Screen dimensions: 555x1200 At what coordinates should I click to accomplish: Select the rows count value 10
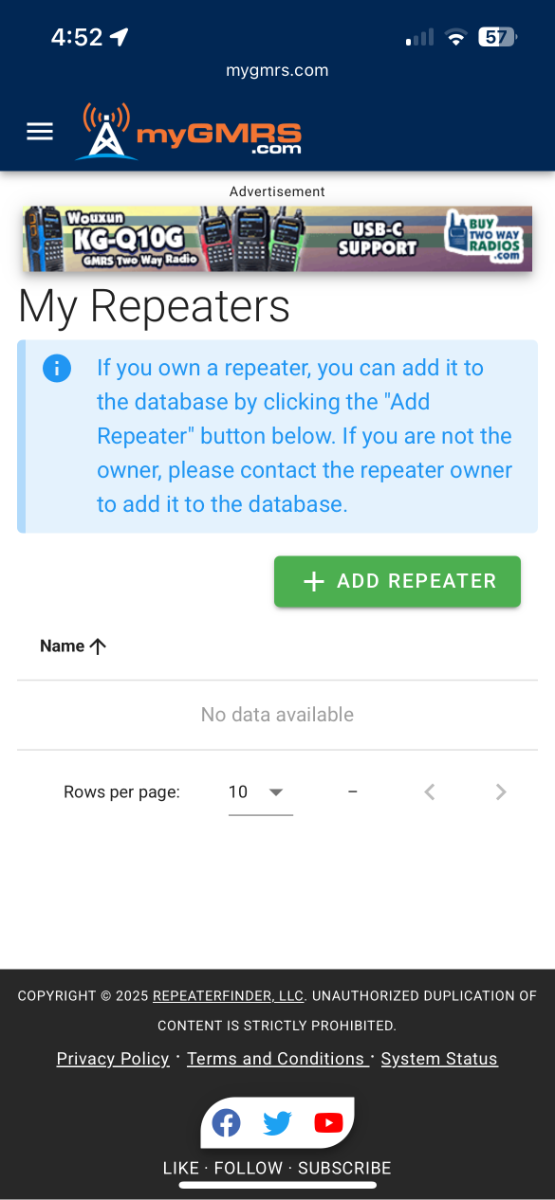coord(238,792)
